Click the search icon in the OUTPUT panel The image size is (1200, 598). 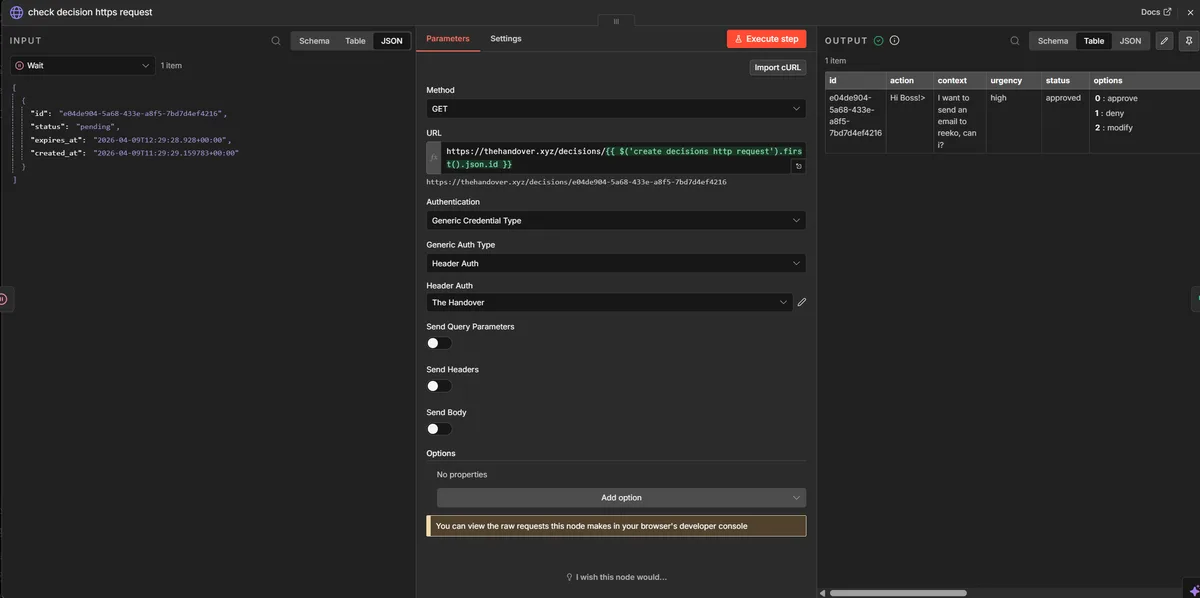click(1014, 40)
